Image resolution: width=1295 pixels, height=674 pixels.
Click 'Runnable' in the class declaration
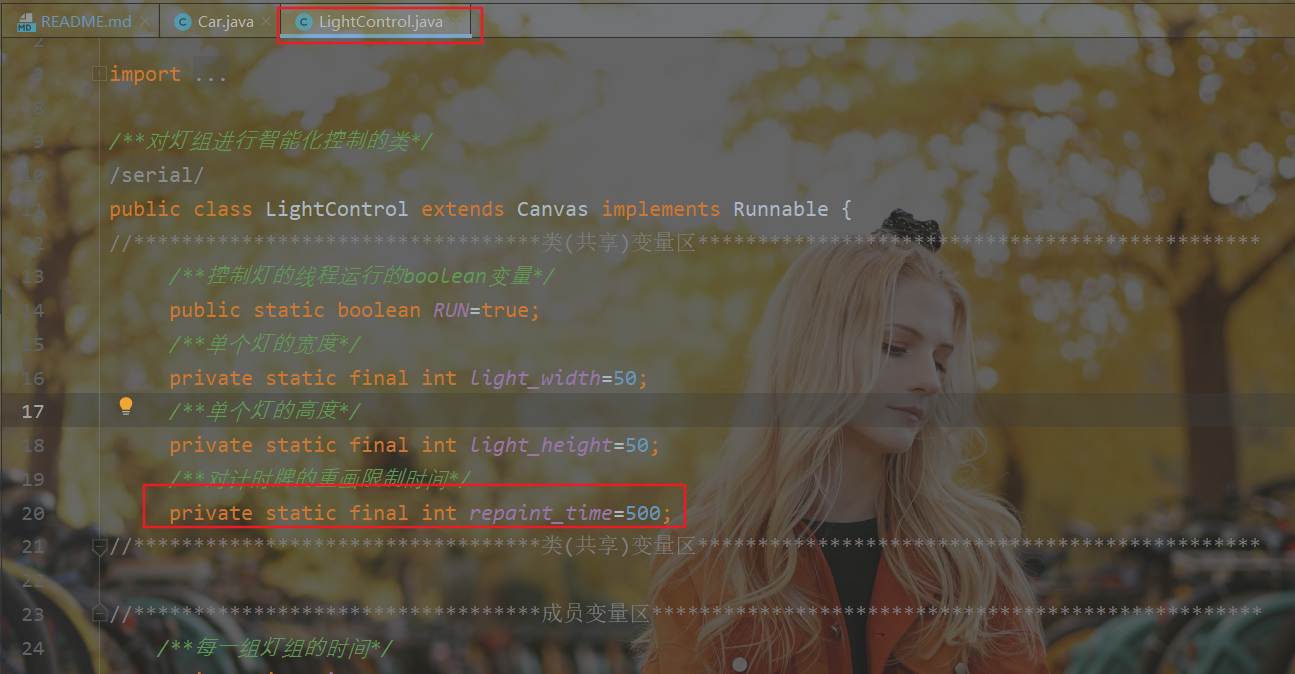pyautogui.click(x=781, y=209)
